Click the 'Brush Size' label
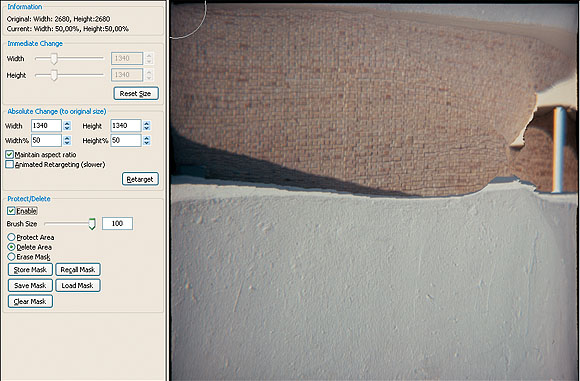The image size is (580, 381). [x=22, y=224]
